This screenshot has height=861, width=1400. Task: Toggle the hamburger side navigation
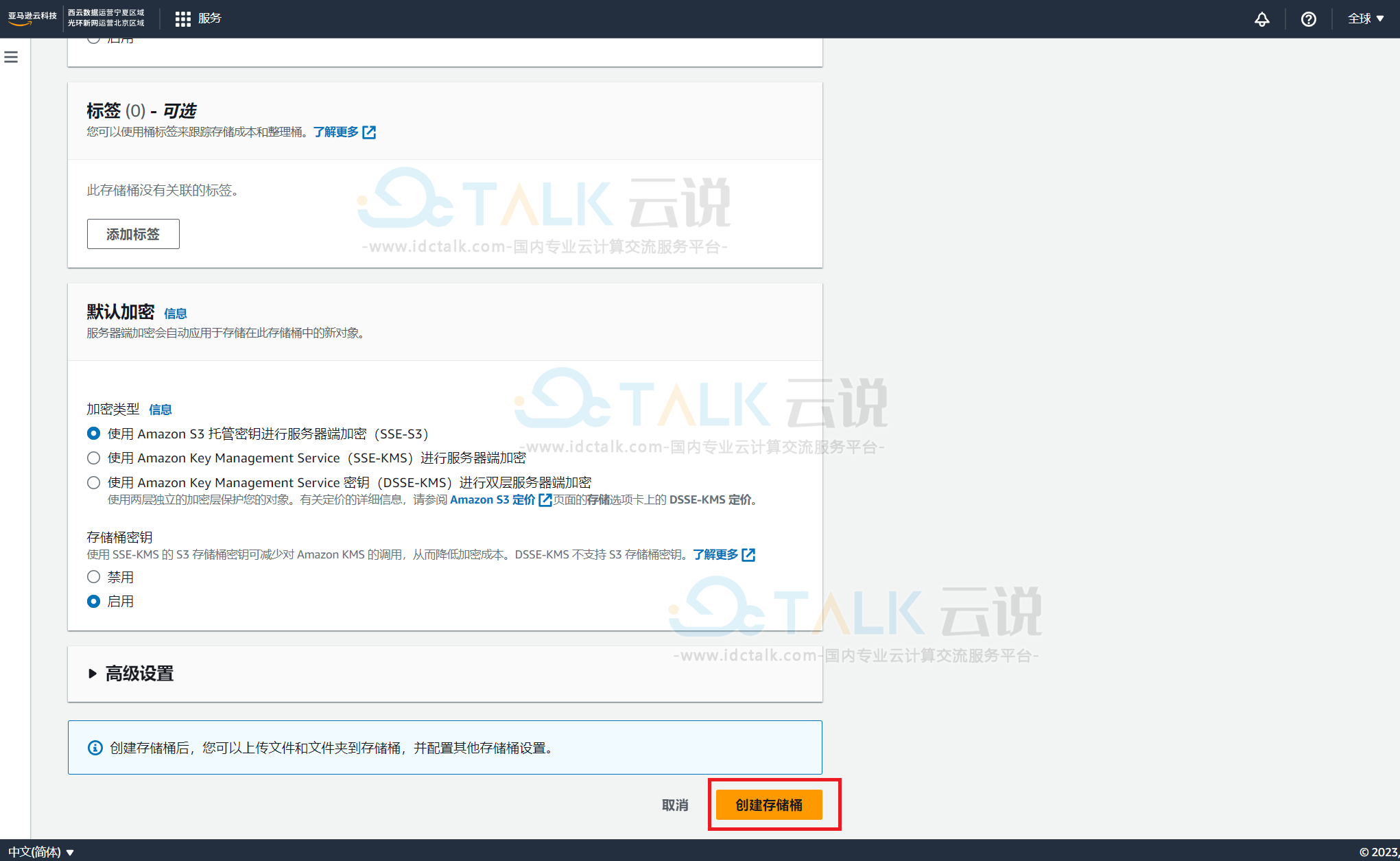pos(11,57)
